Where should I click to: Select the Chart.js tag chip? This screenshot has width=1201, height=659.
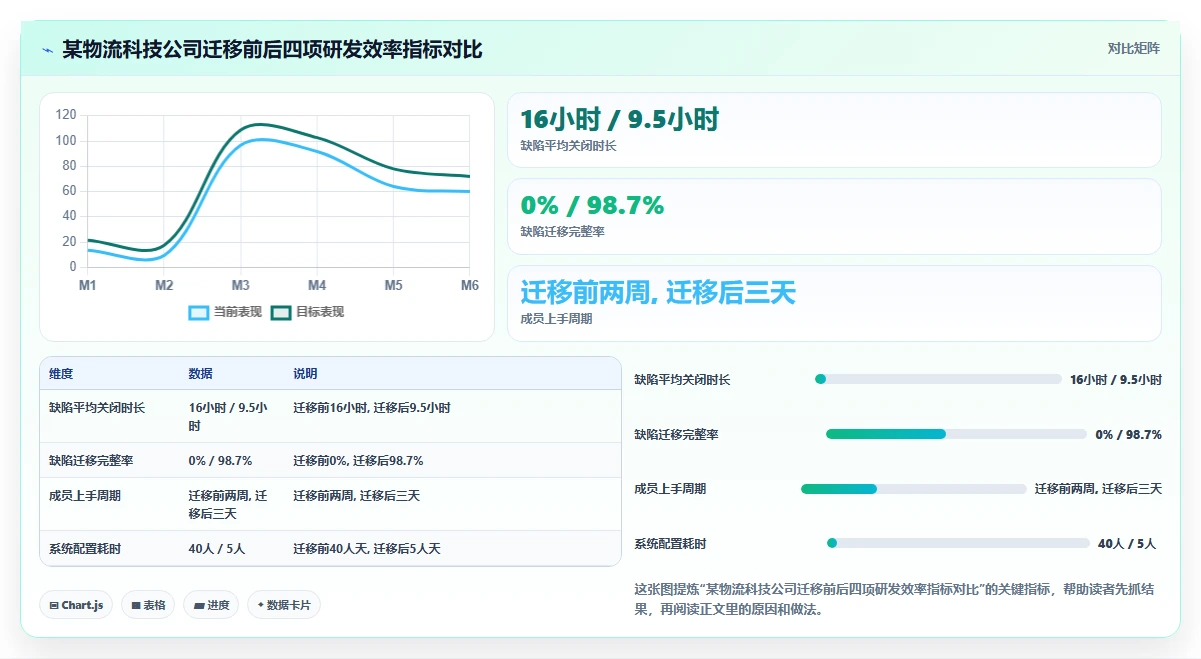[x=76, y=605]
